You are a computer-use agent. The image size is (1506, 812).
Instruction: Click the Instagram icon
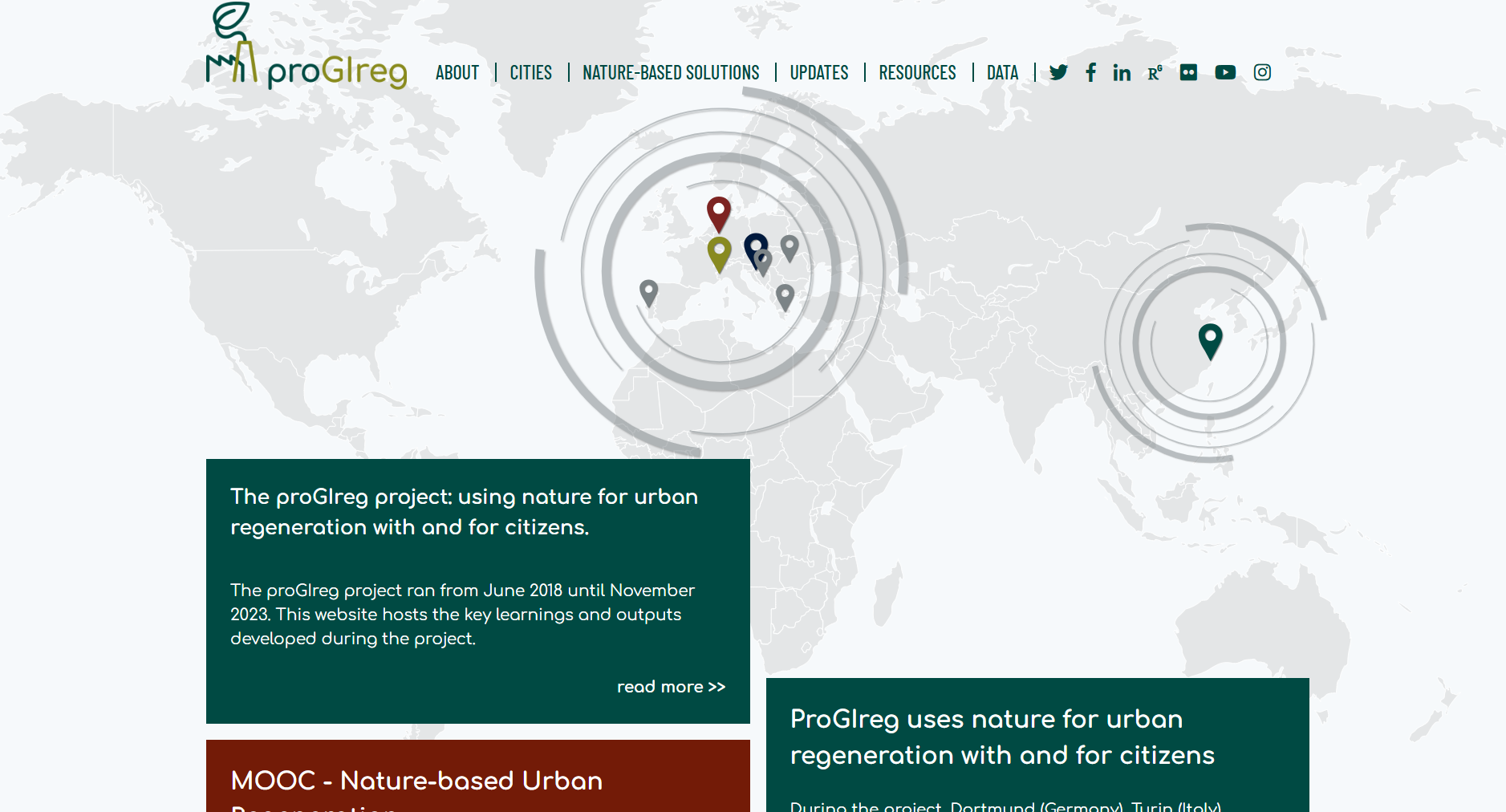click(1262, 73)
